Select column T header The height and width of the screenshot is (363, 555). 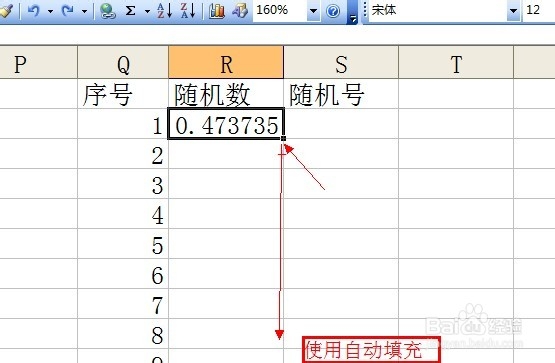tap(456, 62)
